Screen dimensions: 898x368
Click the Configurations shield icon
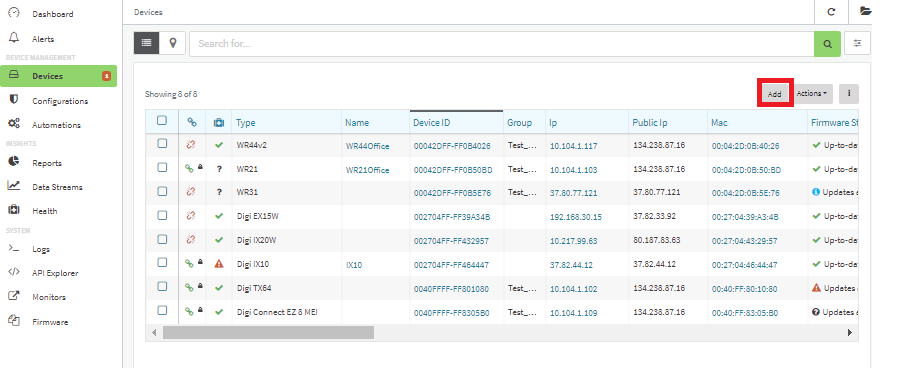coord(14,100)
